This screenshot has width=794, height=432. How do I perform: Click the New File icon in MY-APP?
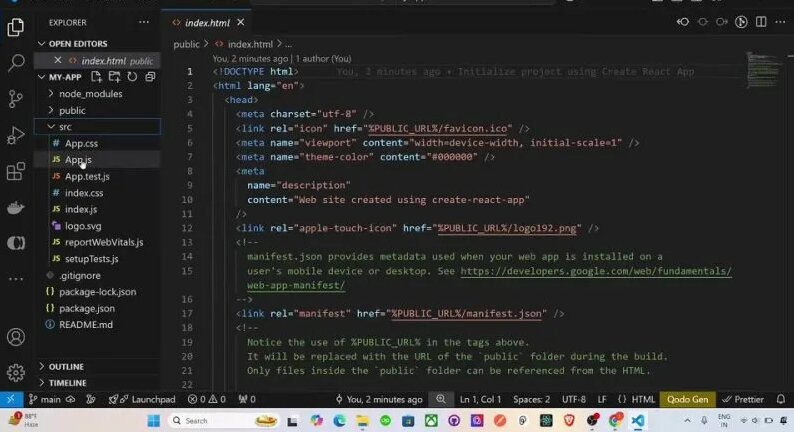pos(96,76)
